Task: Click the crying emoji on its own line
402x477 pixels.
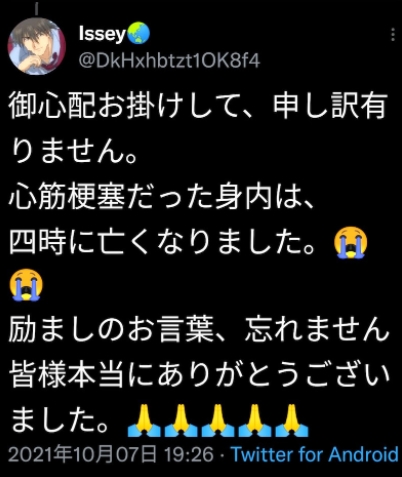Action: (x=26, y=285)
